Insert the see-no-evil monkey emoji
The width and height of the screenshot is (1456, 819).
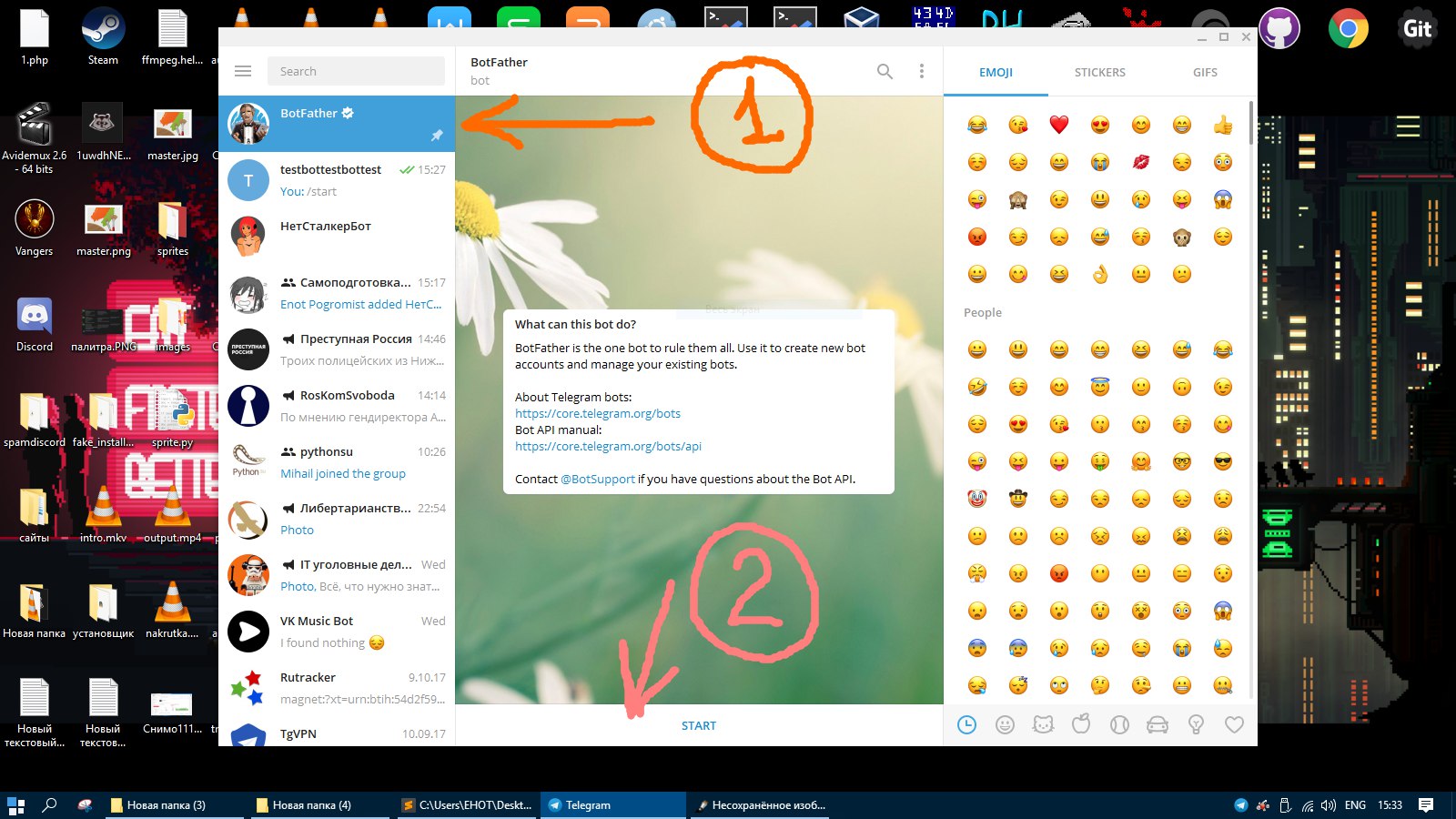point(1017,199)
